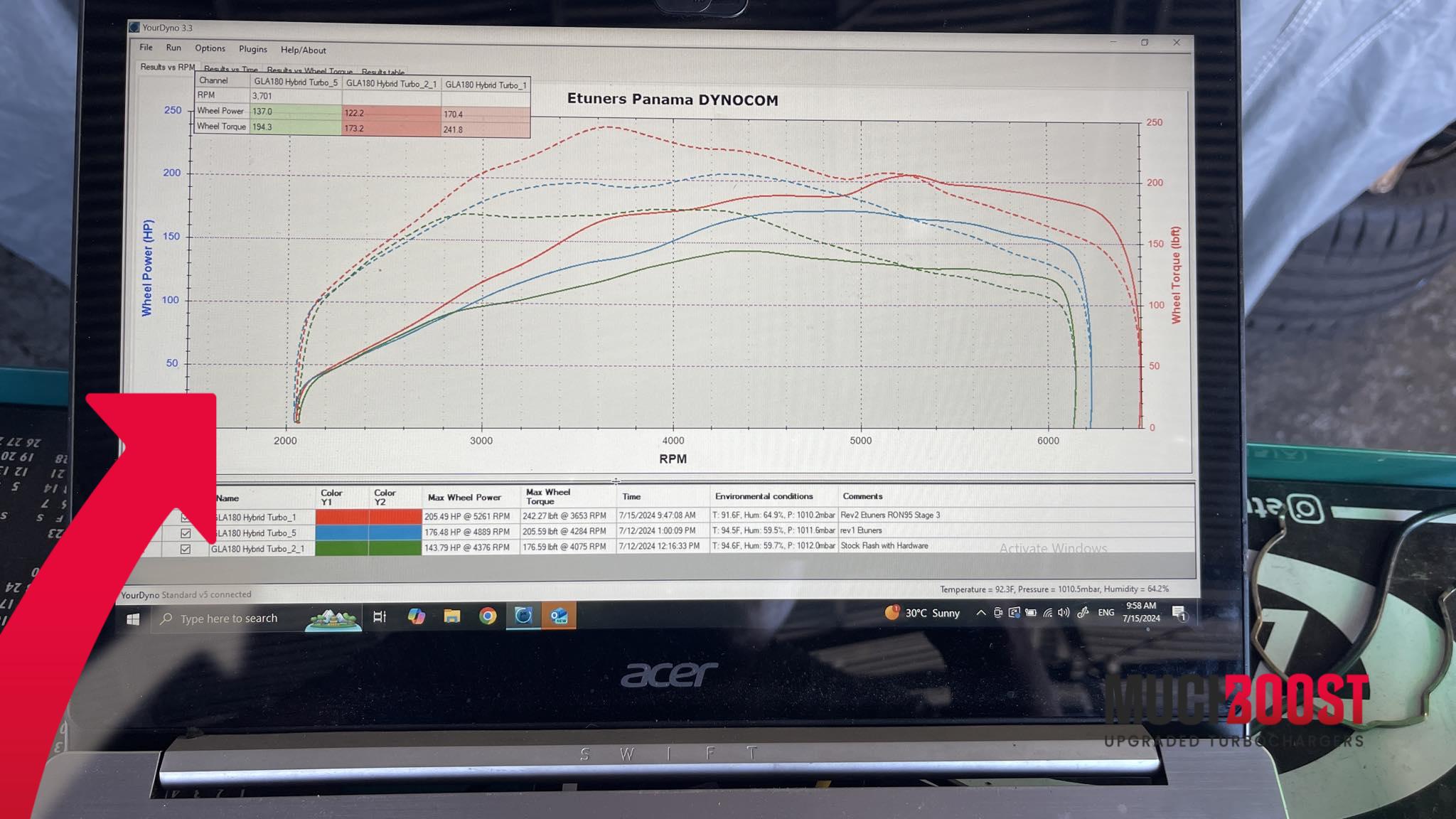Toggle the GLA180 Hybrid Turbo_5 run checkbox

coord(186,533)
